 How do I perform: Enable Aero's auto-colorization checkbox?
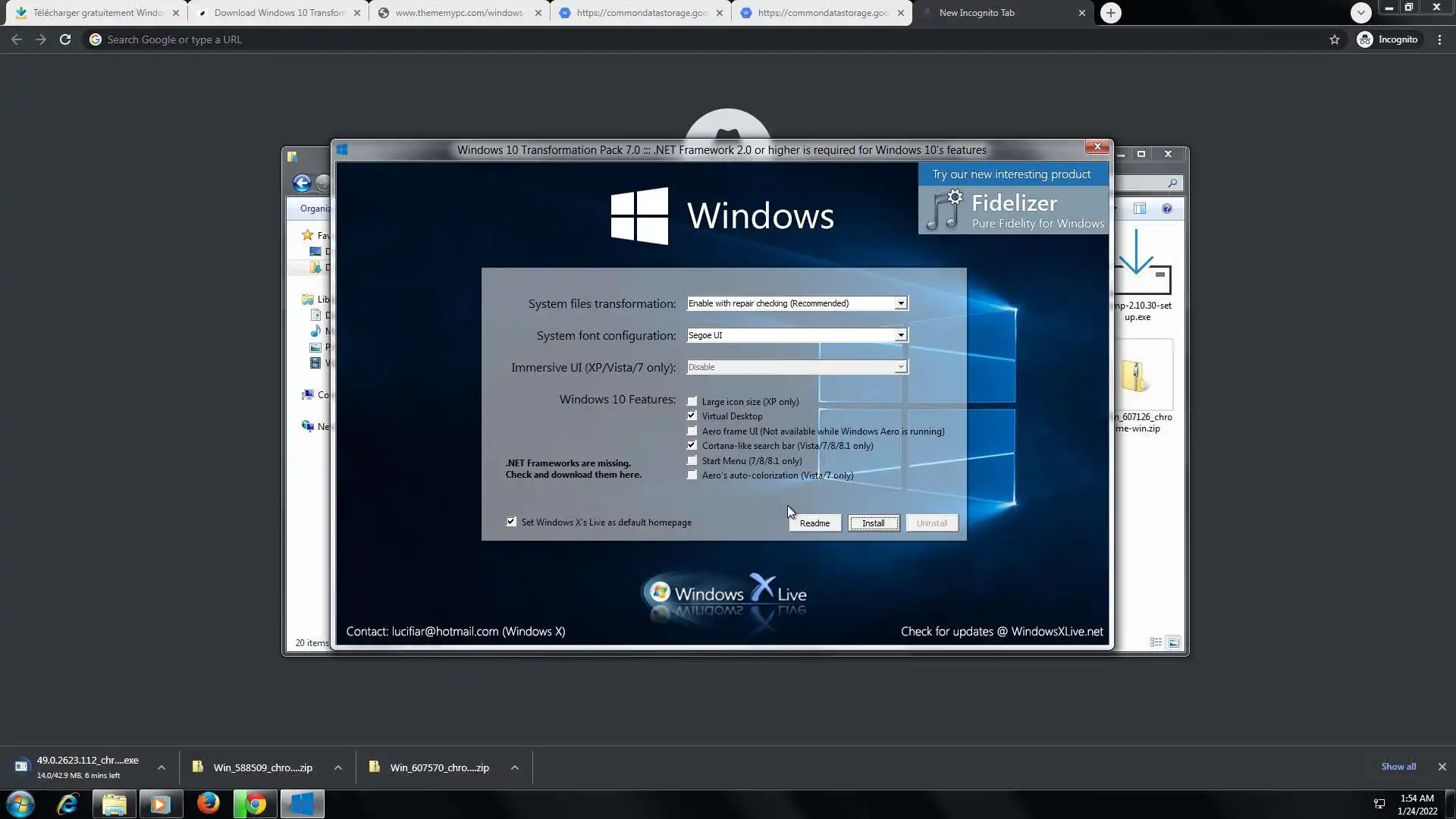tap(692, 475)
